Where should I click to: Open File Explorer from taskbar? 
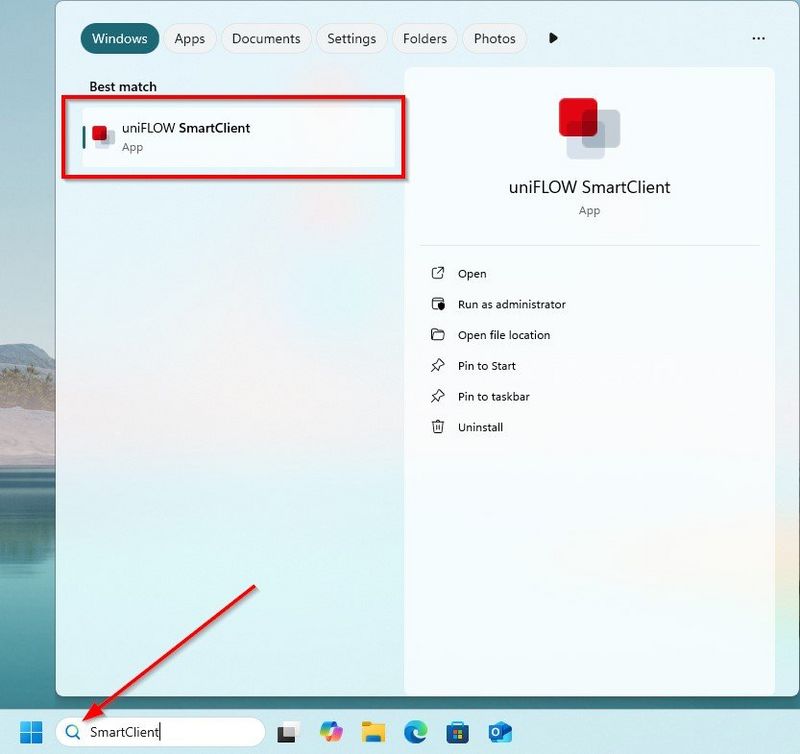pyautogui.click(x=373, y=732)
